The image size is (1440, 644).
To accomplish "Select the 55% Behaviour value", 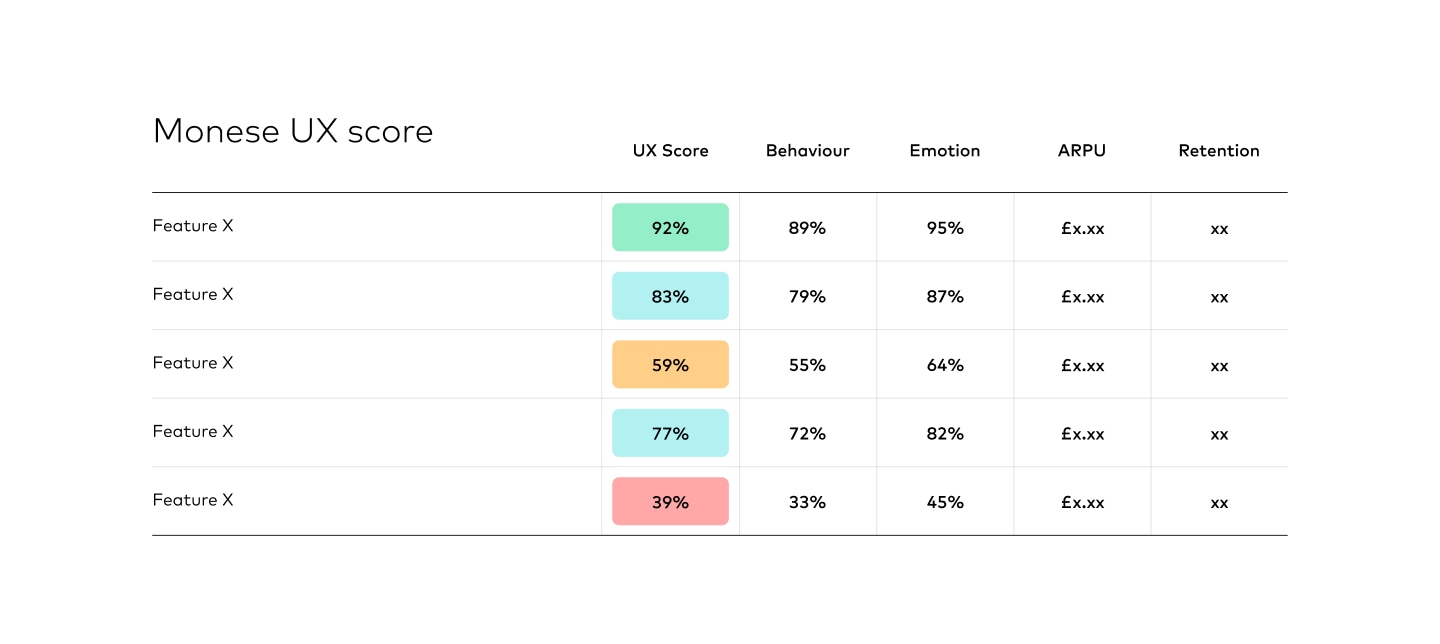I will 807,365.
